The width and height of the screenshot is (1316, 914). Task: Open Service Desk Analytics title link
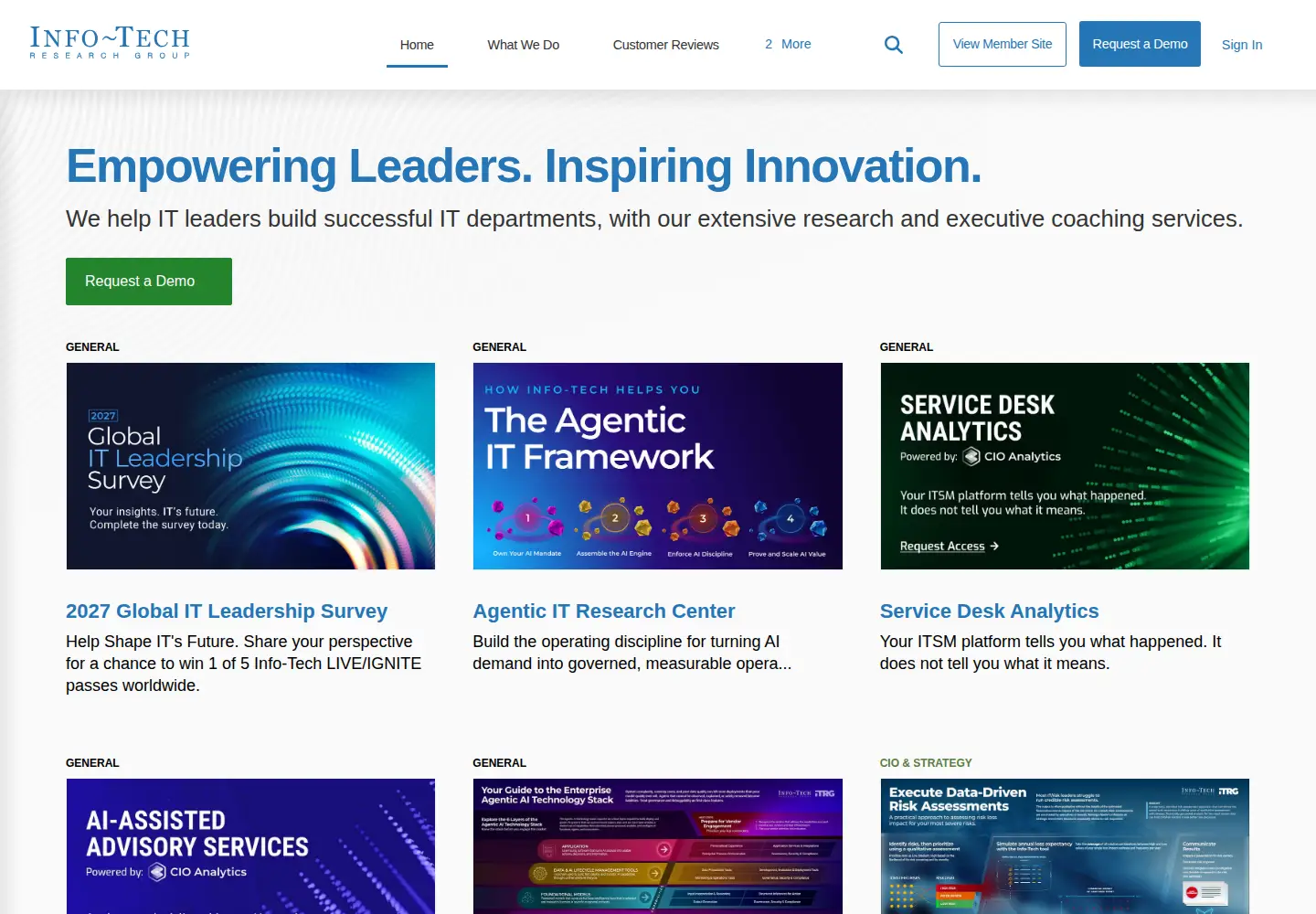coord(990,611)
